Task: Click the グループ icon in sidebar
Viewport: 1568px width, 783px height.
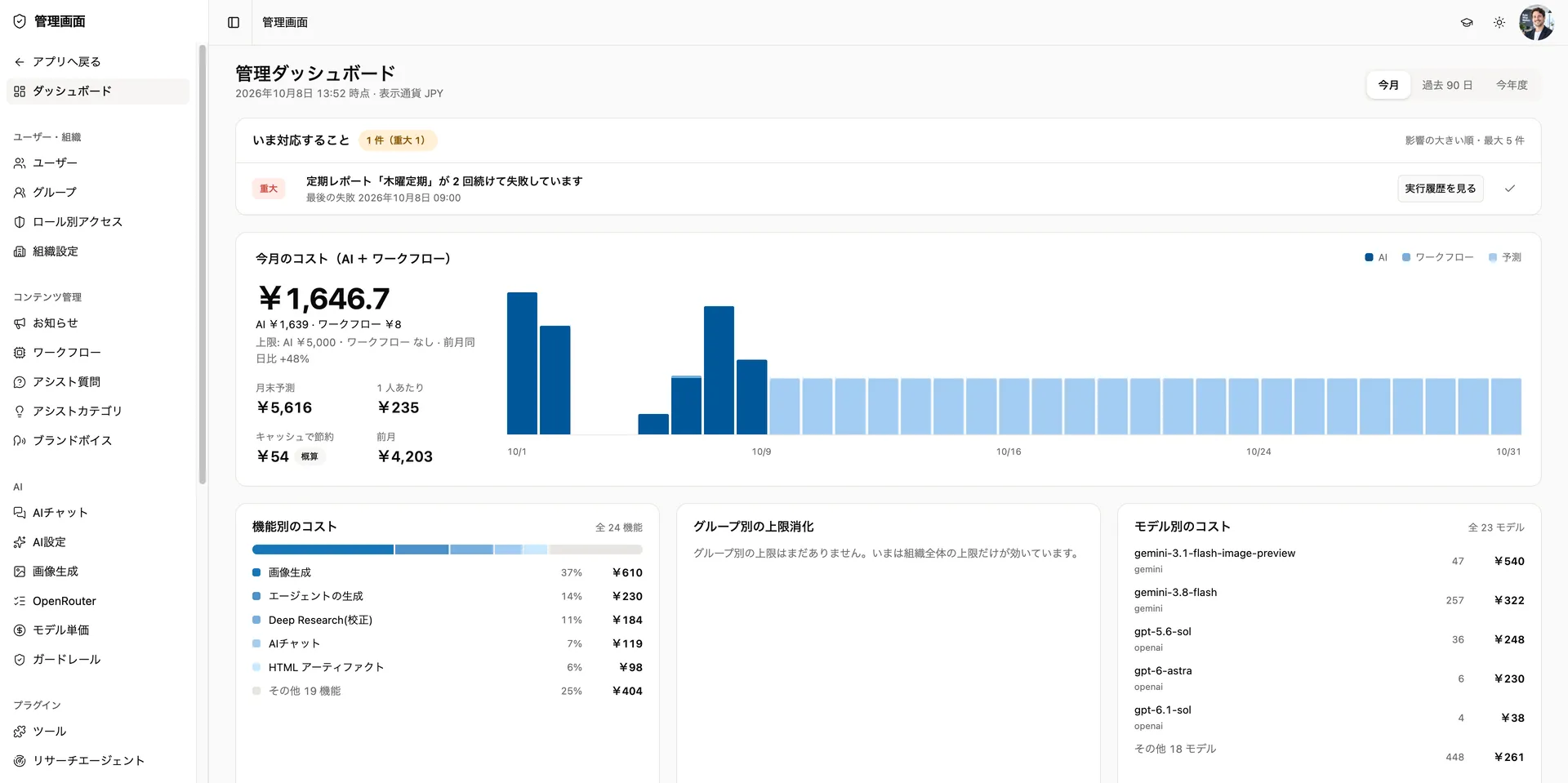Action: 20,193
